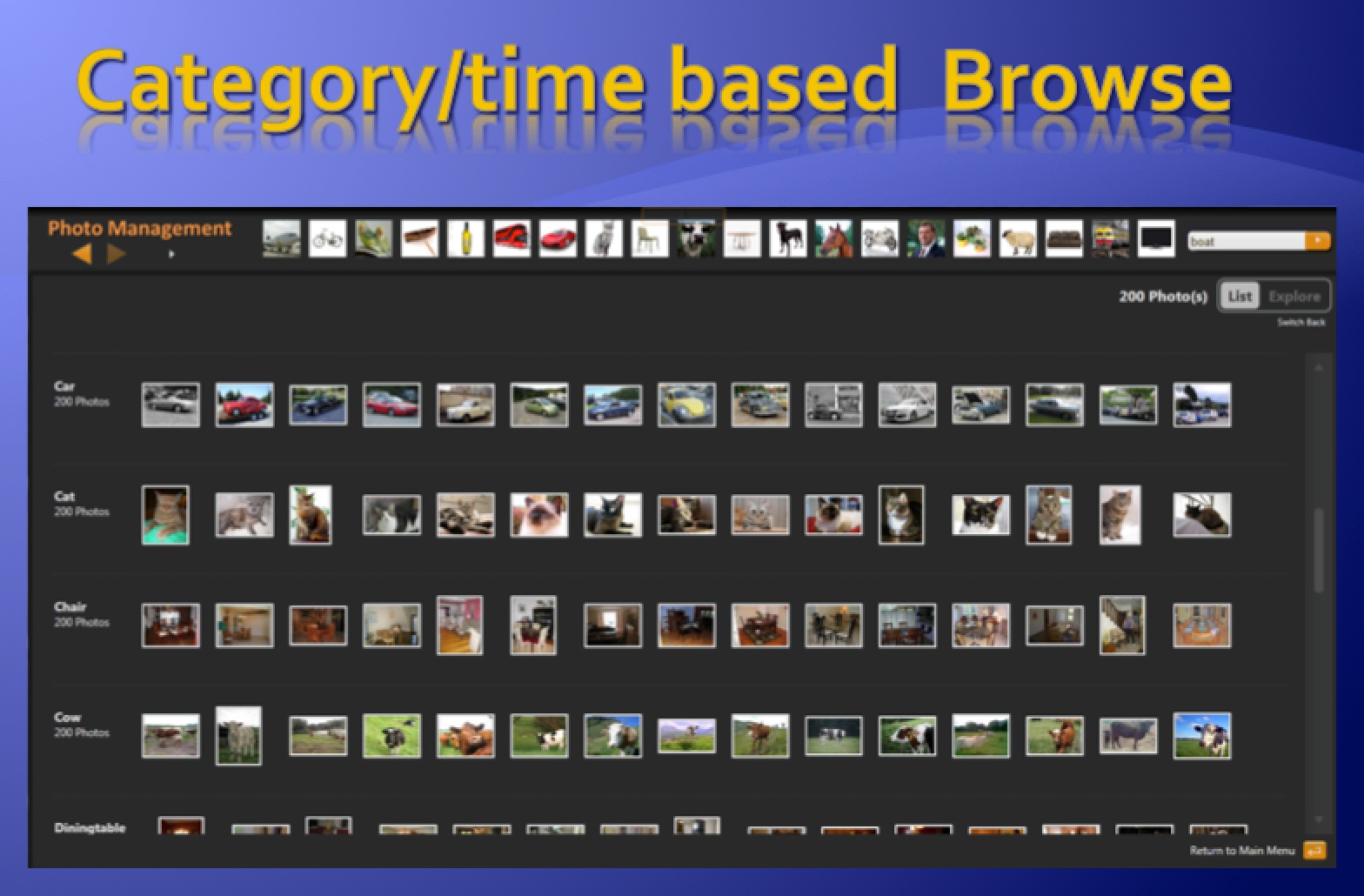Click the 'Cow' row label

click(67, 718)
